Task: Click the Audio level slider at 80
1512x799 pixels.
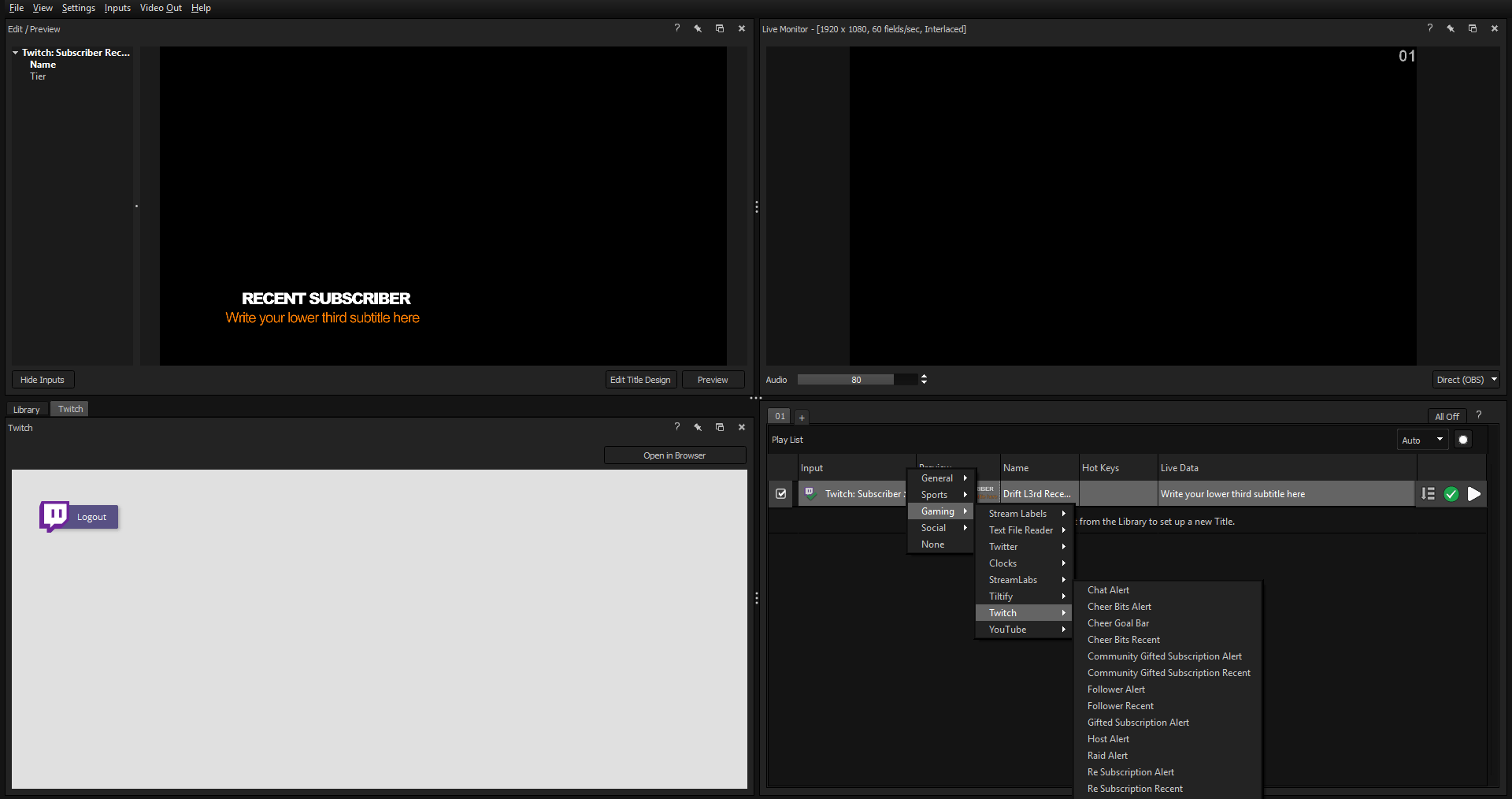Action: pos(857,380)
